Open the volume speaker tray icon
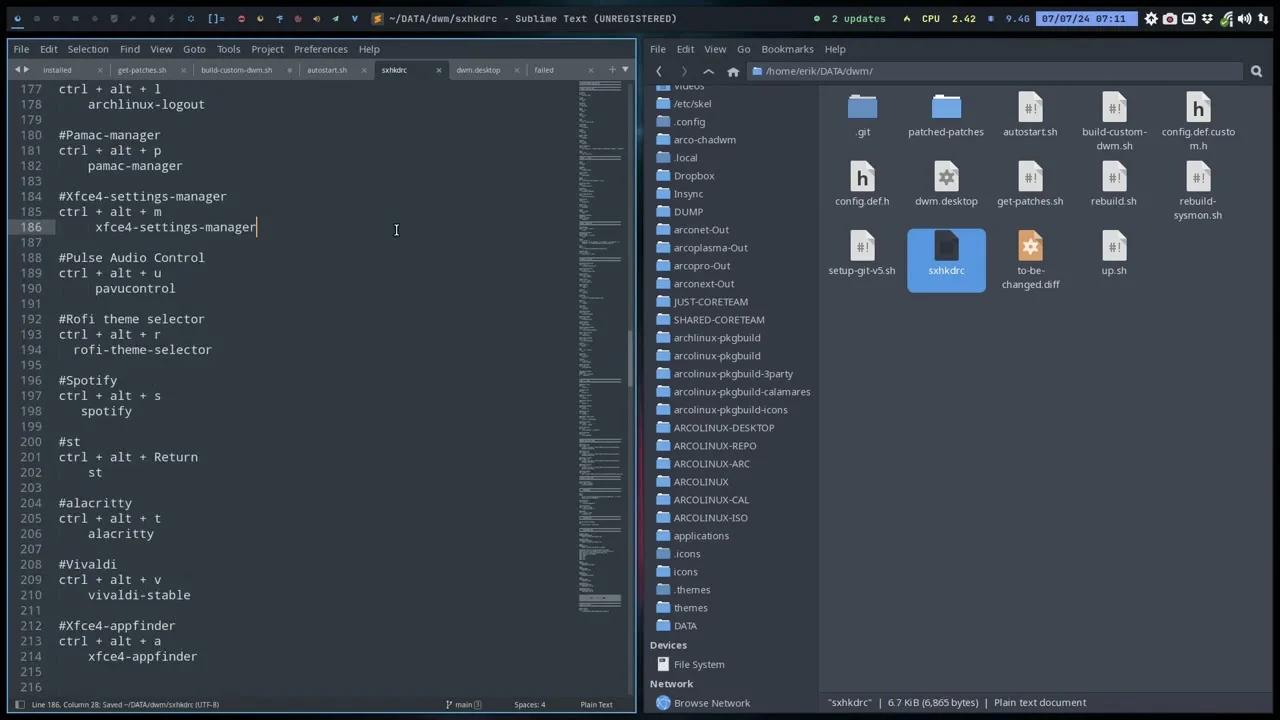The image size is (1280, 720). [x=1245, y=18]
